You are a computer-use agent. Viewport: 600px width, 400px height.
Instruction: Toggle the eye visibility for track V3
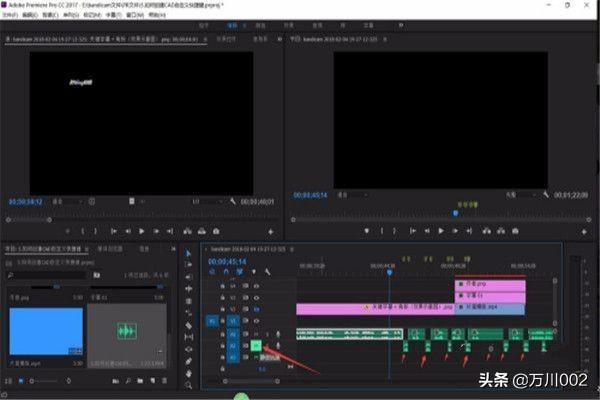pos(256,285)
